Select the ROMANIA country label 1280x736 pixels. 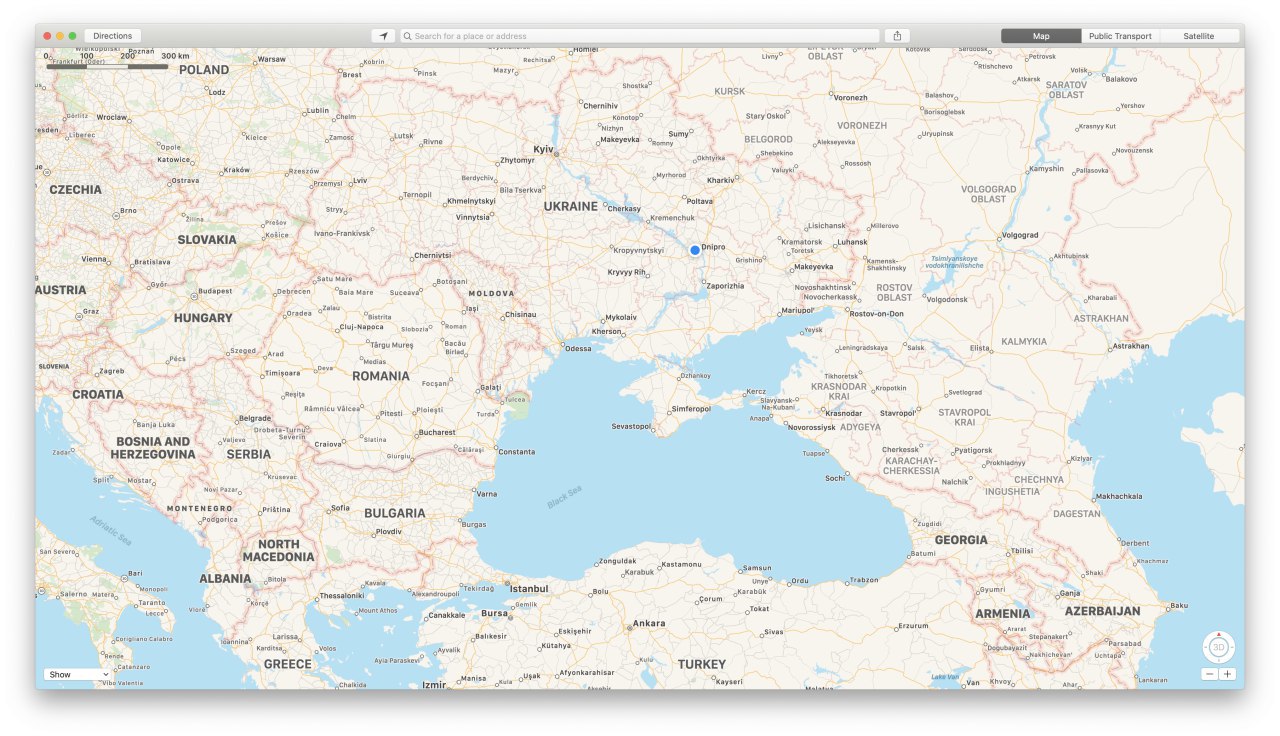pos(381,376)
